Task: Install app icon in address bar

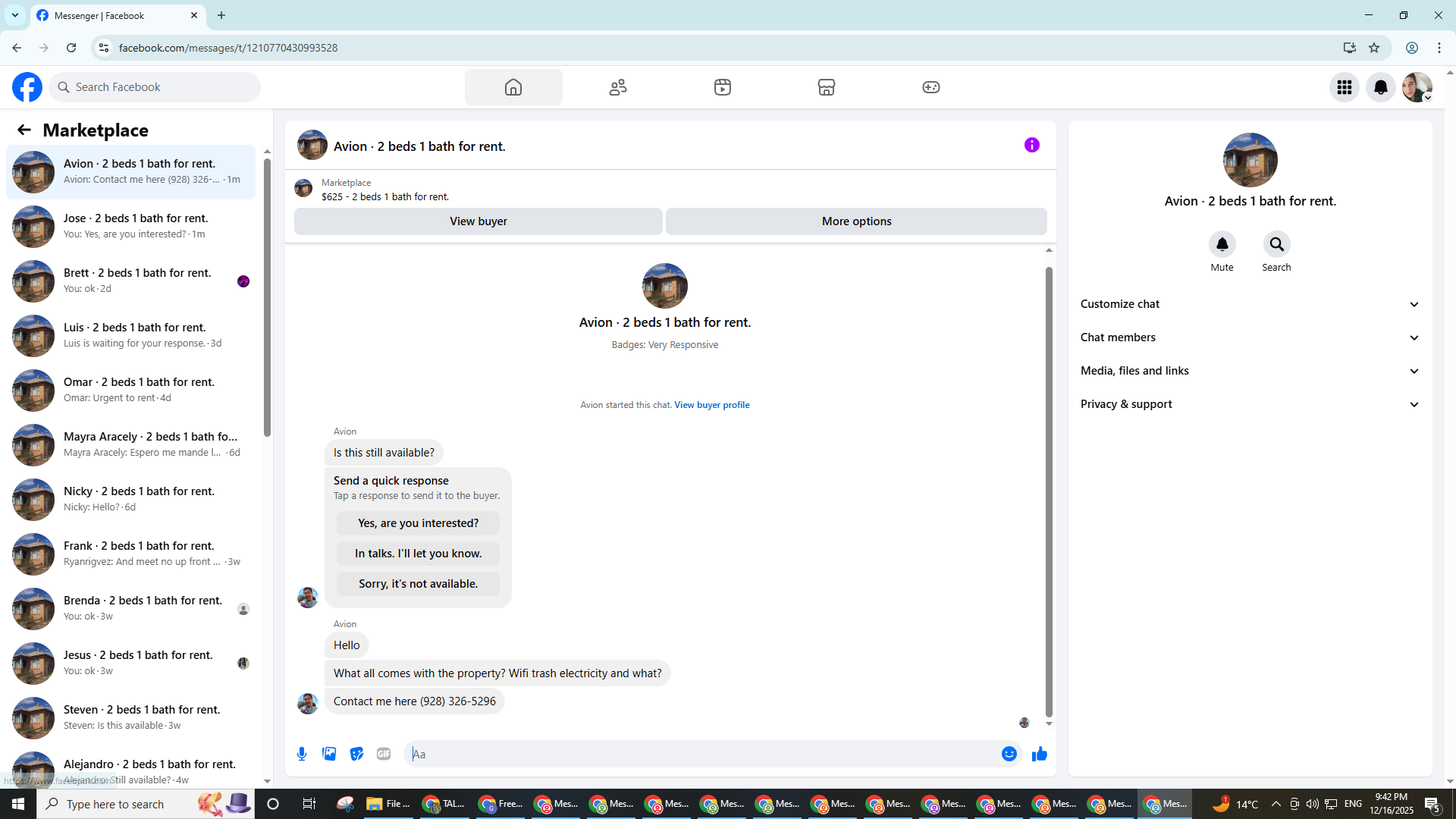Action: (x=1350, y=48)
